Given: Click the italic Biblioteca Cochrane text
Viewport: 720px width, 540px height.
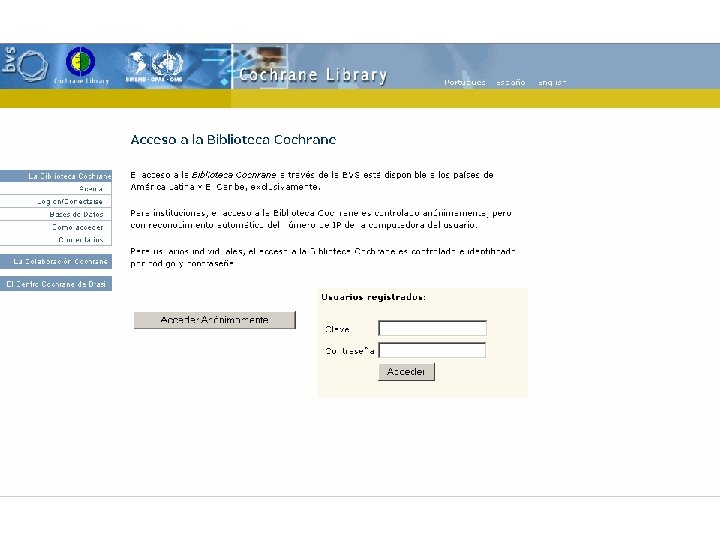Looking at the screenshot, I should click(234, 175).
